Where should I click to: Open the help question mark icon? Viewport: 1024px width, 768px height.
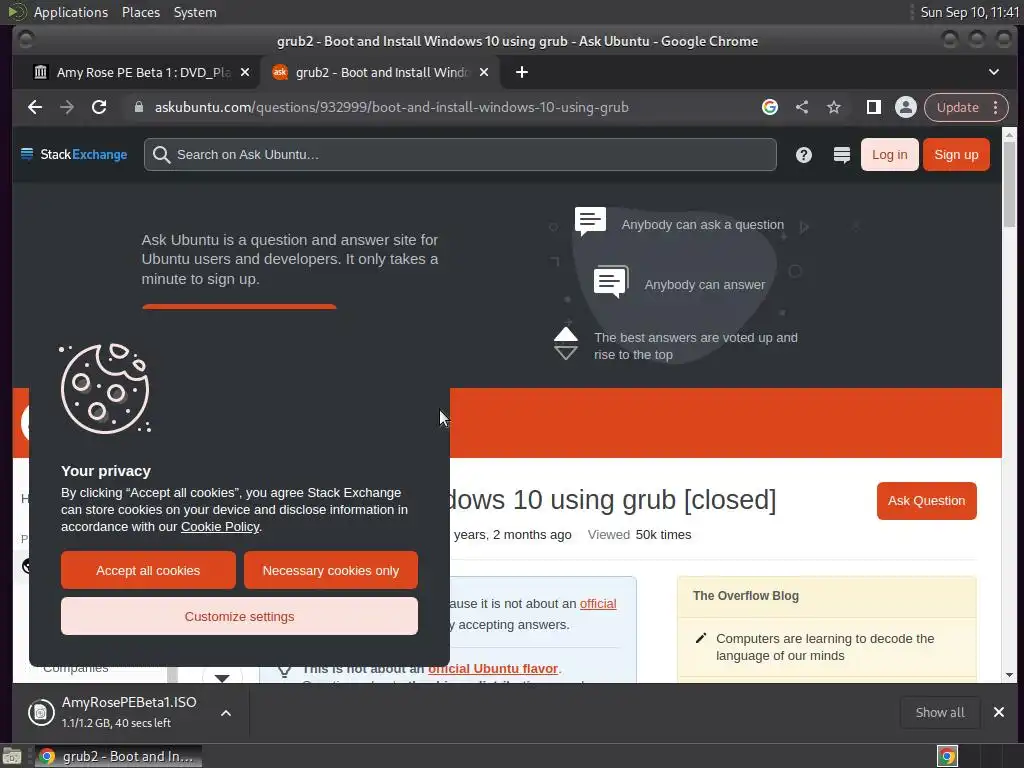tap(804, 155)
